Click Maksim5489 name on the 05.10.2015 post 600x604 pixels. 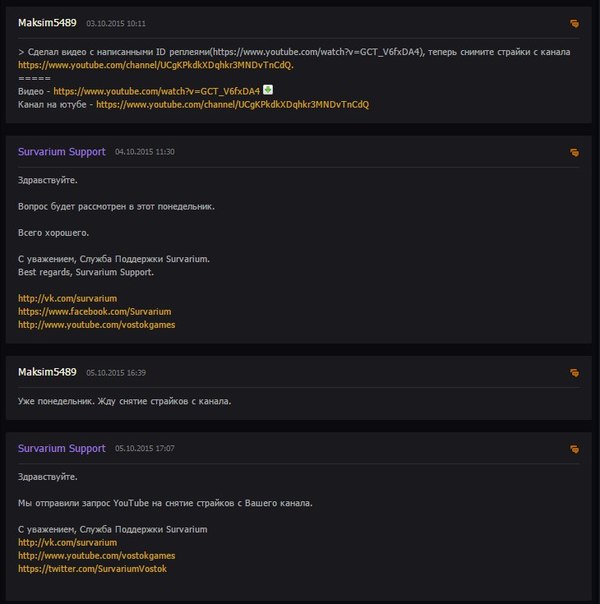click(47, 372)
